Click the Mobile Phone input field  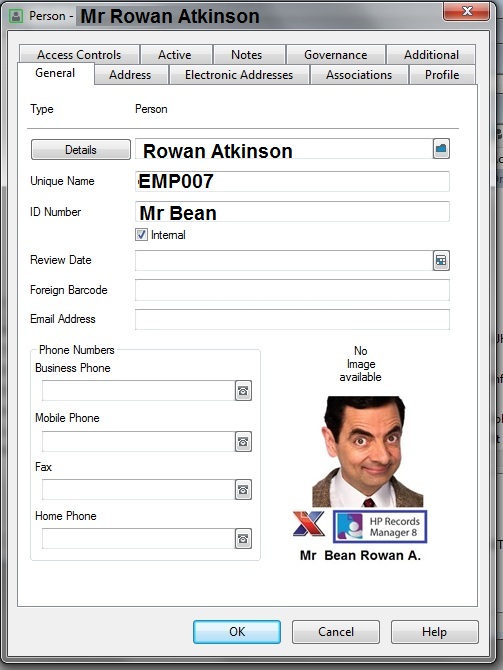click(138, 441)
